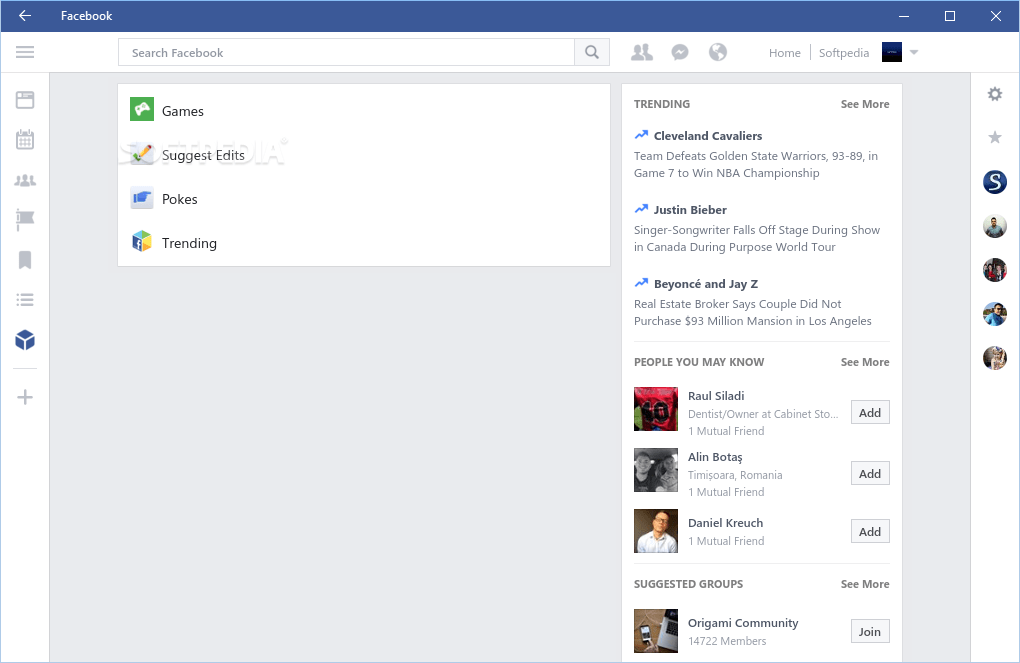This screenshot has height=663, width=1020.
Task: Click the plus icon in left sidebar
Action: (25, 397)
